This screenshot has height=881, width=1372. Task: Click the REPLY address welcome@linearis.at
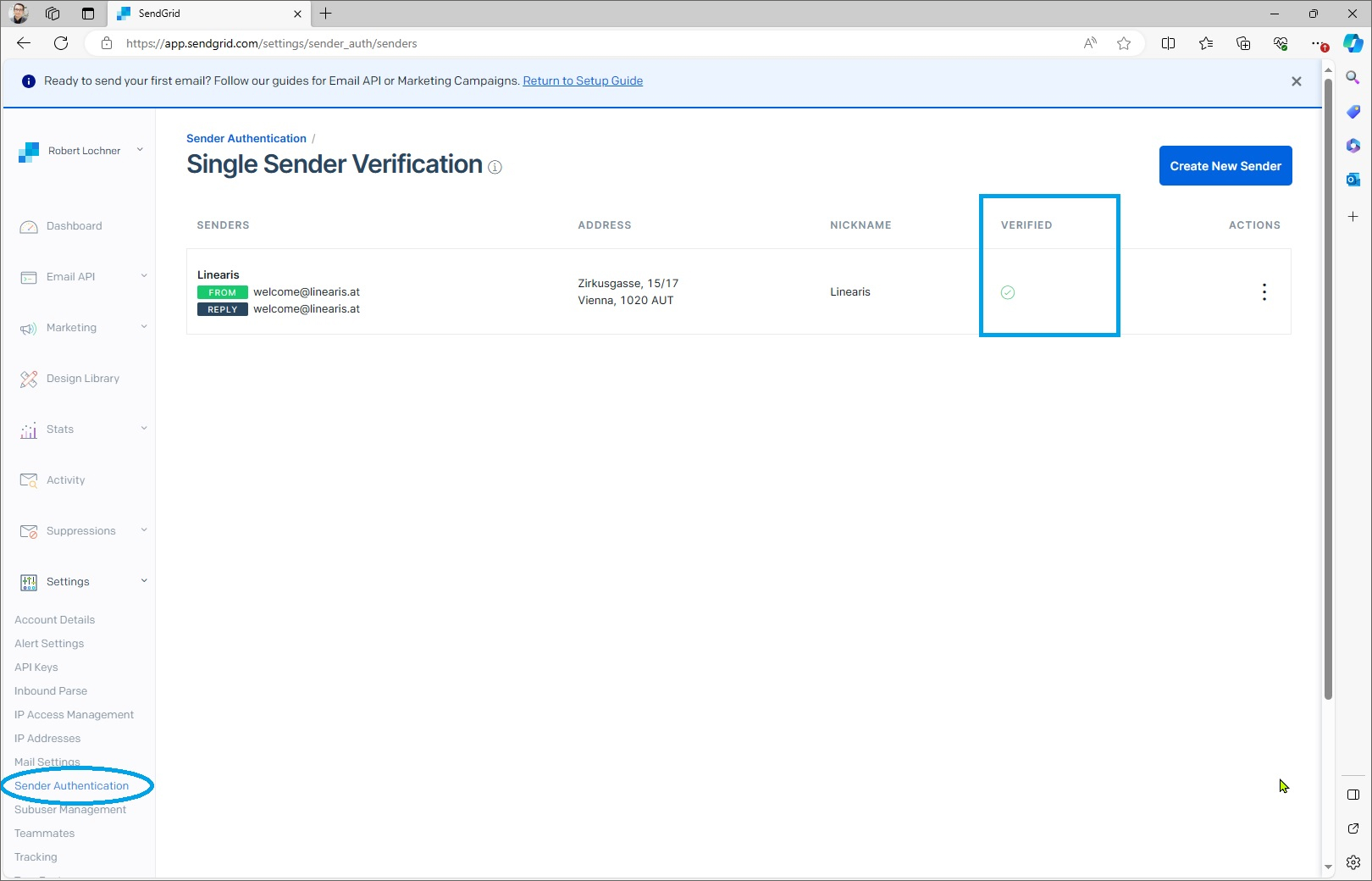pyautogui.click(x=307, y=309)
